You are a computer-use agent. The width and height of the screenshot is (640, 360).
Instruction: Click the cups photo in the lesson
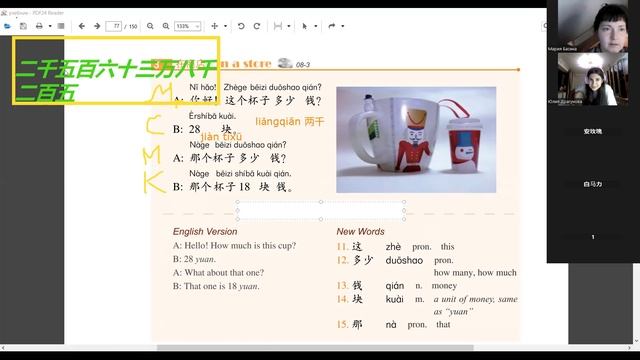click(416, 140)
